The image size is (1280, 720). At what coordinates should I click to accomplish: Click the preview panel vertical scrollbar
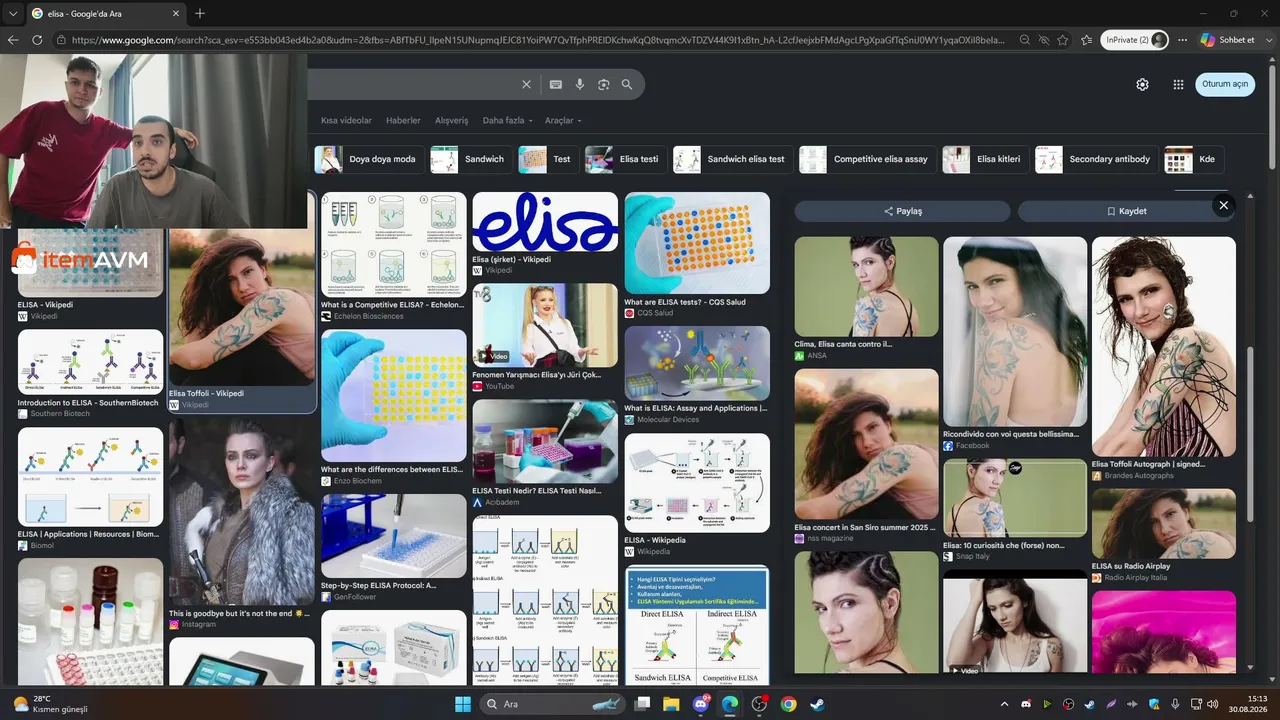tap(1249, 433)
